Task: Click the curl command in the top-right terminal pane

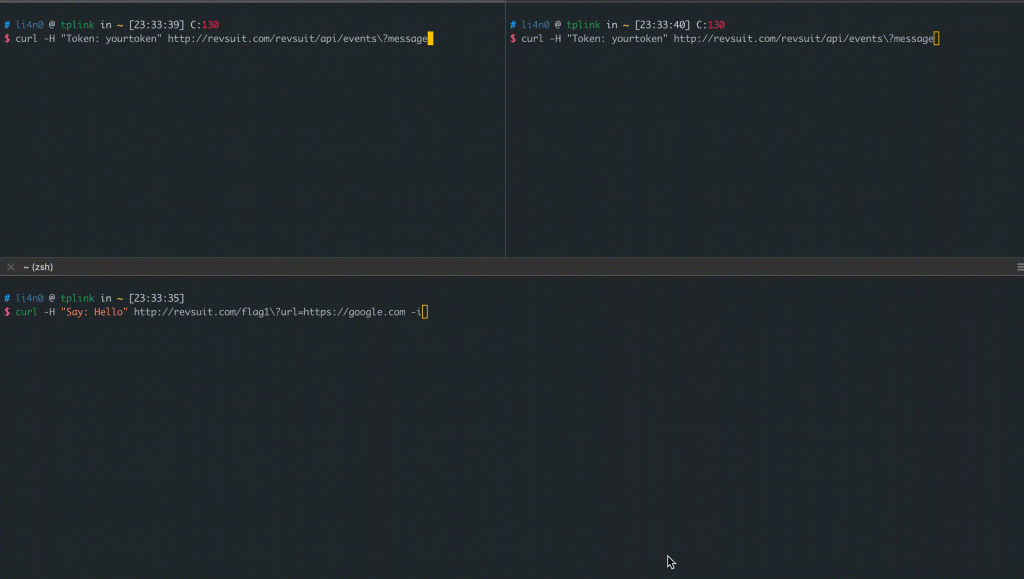Action: 727,39
